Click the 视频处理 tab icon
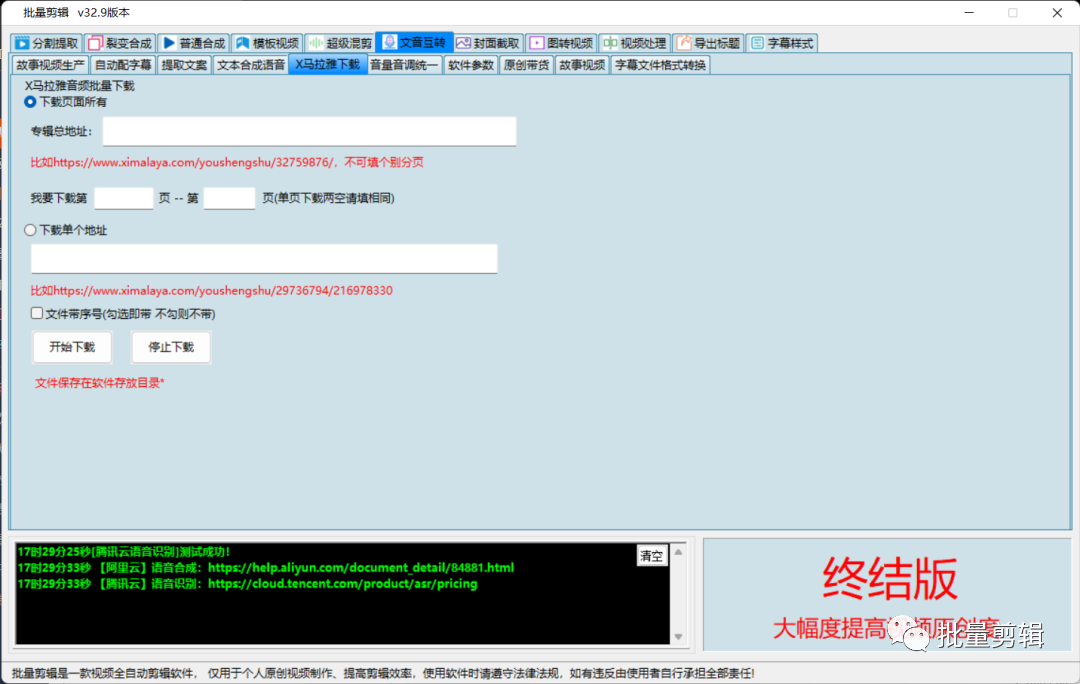 [x=610, y=43]
